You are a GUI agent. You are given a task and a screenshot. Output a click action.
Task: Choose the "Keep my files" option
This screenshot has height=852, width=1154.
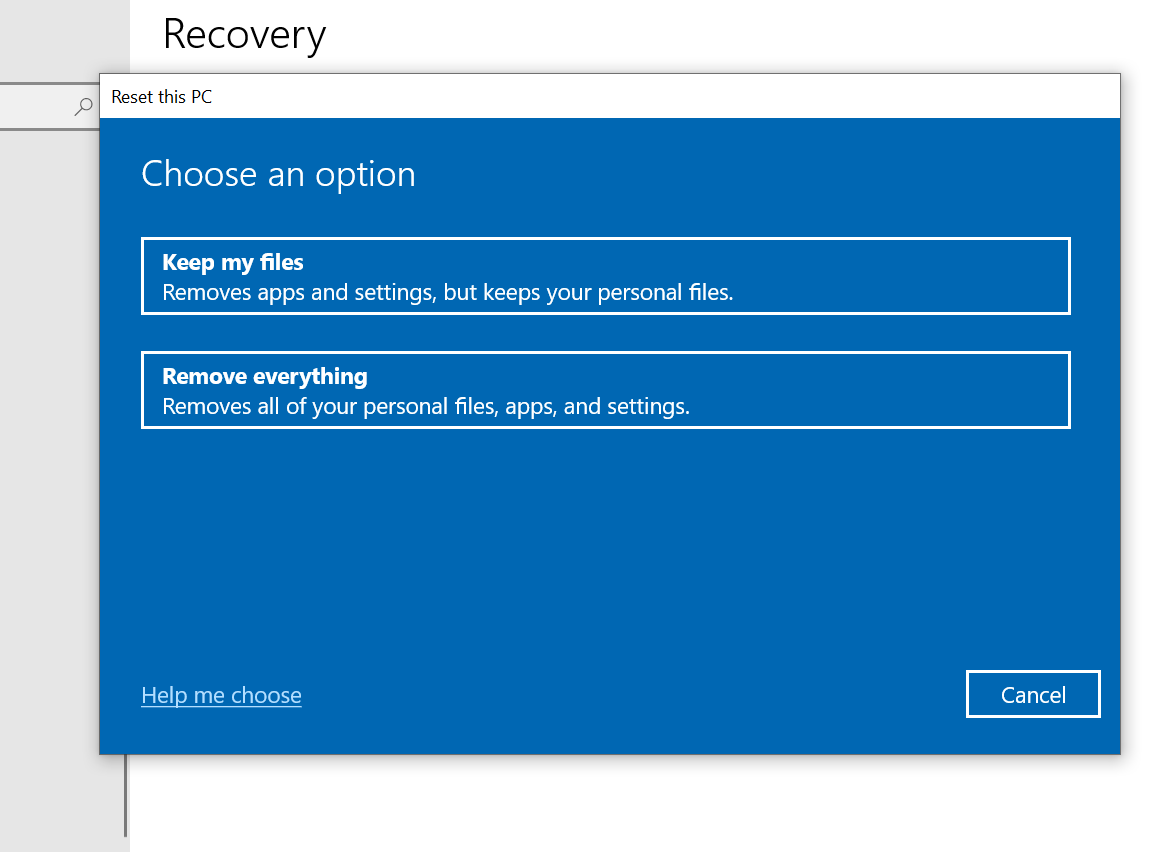[x=605, y=276]
